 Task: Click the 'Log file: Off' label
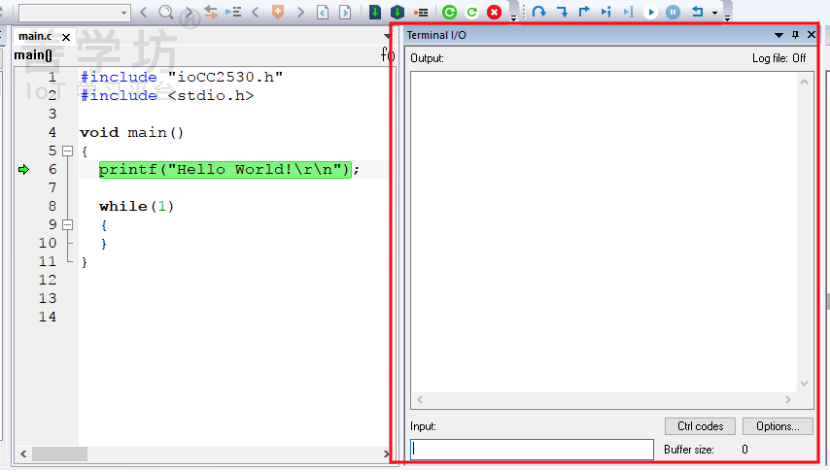779,58
